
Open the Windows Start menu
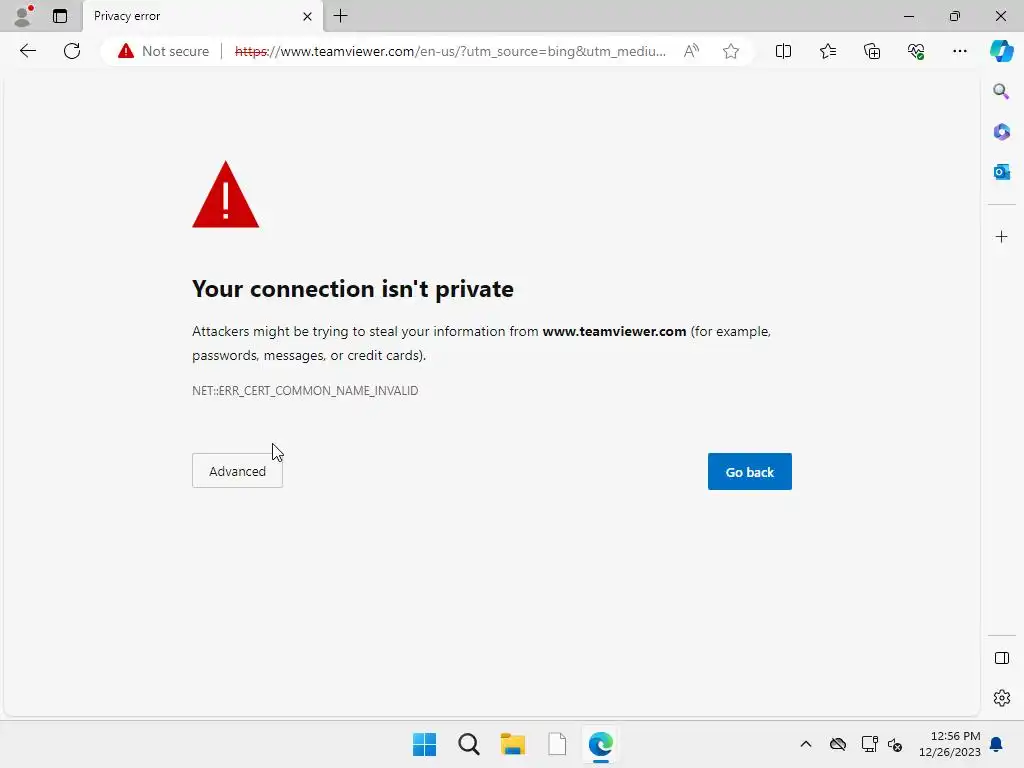[x=424, y=744]
